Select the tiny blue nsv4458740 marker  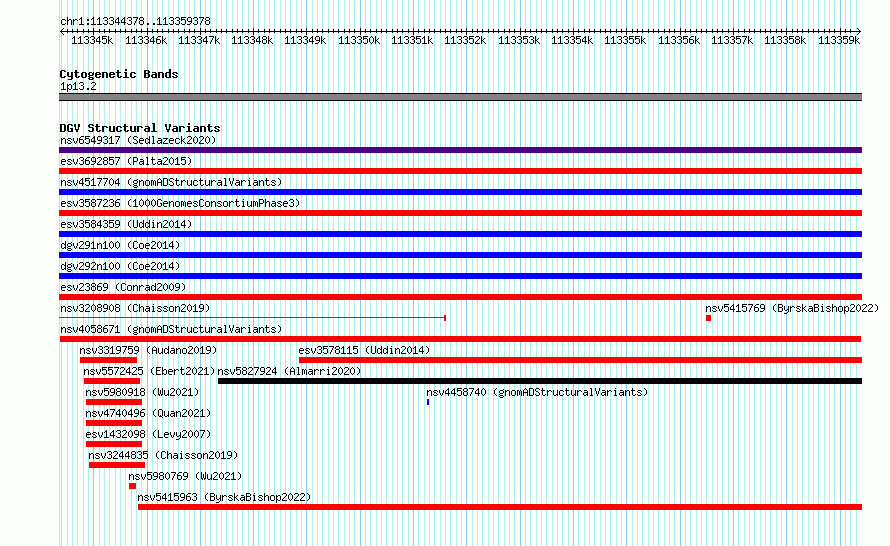click(428, 402)
